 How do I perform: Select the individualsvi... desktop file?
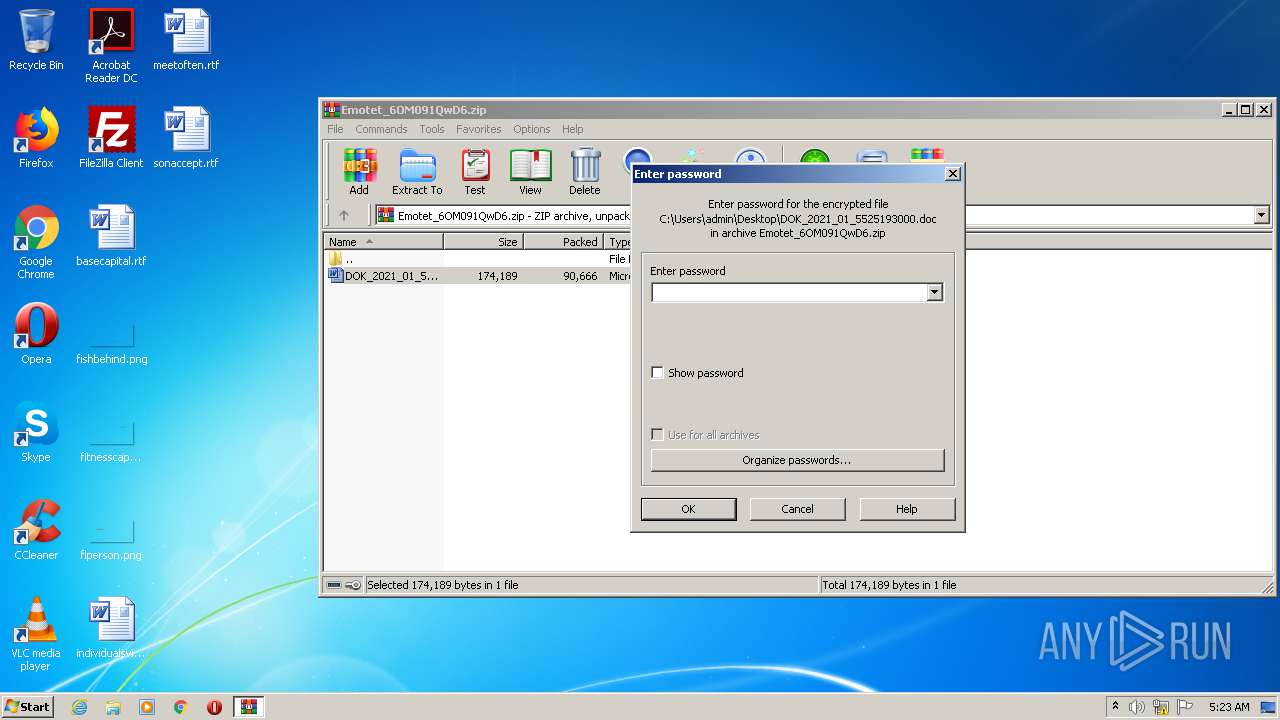point(111,628)
